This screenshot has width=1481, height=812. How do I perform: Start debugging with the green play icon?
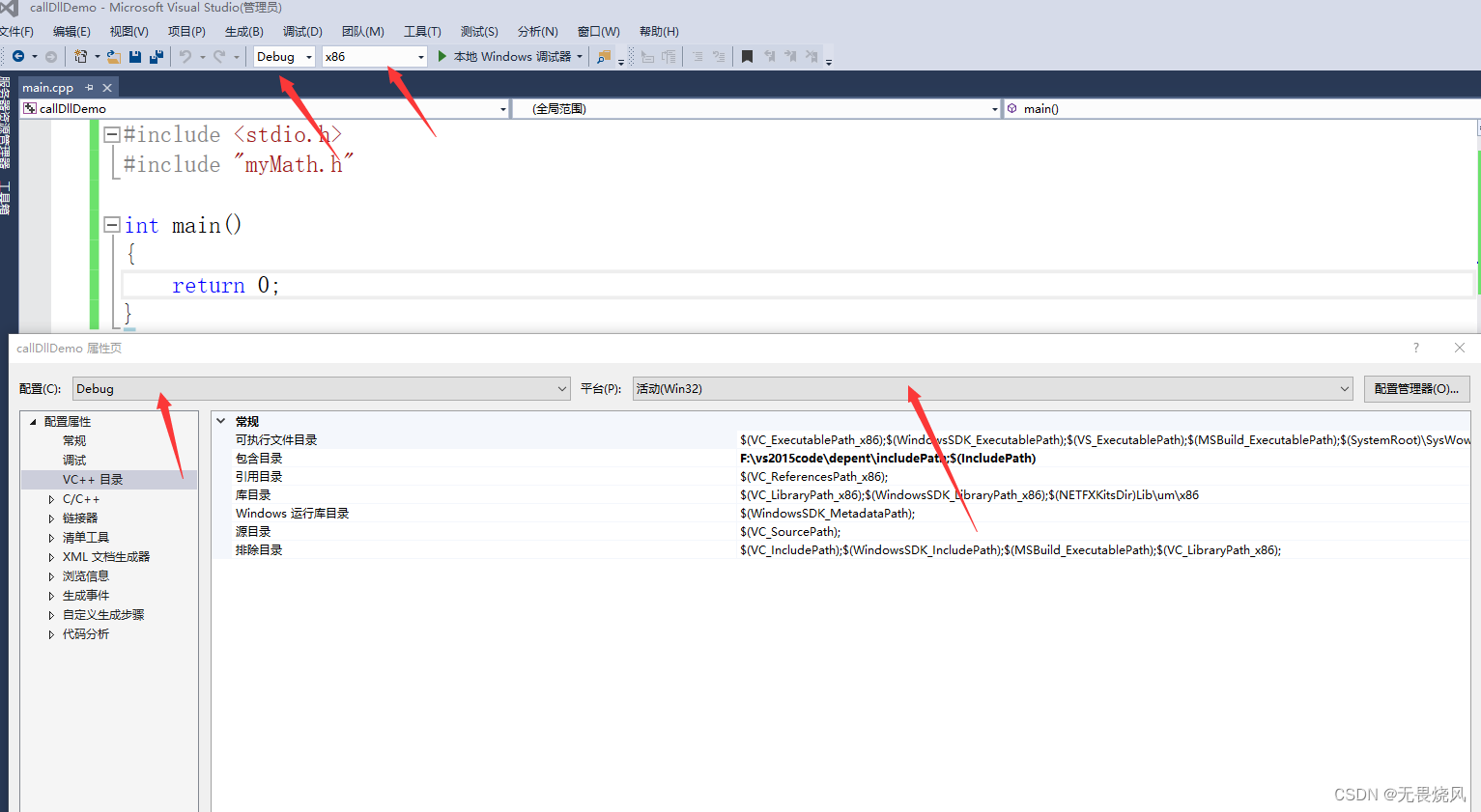pos(442,57)
